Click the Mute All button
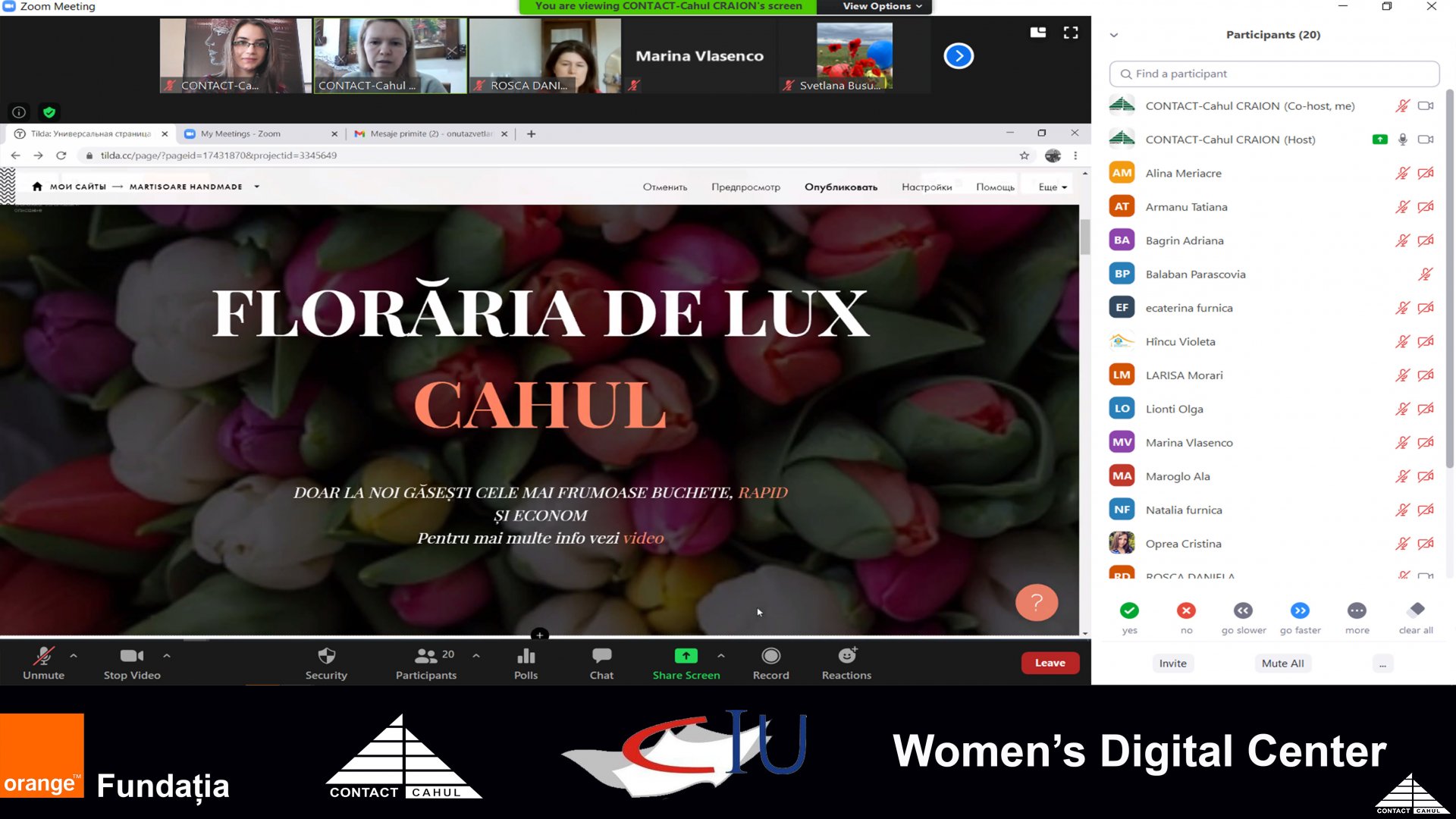 (1282, 663)
